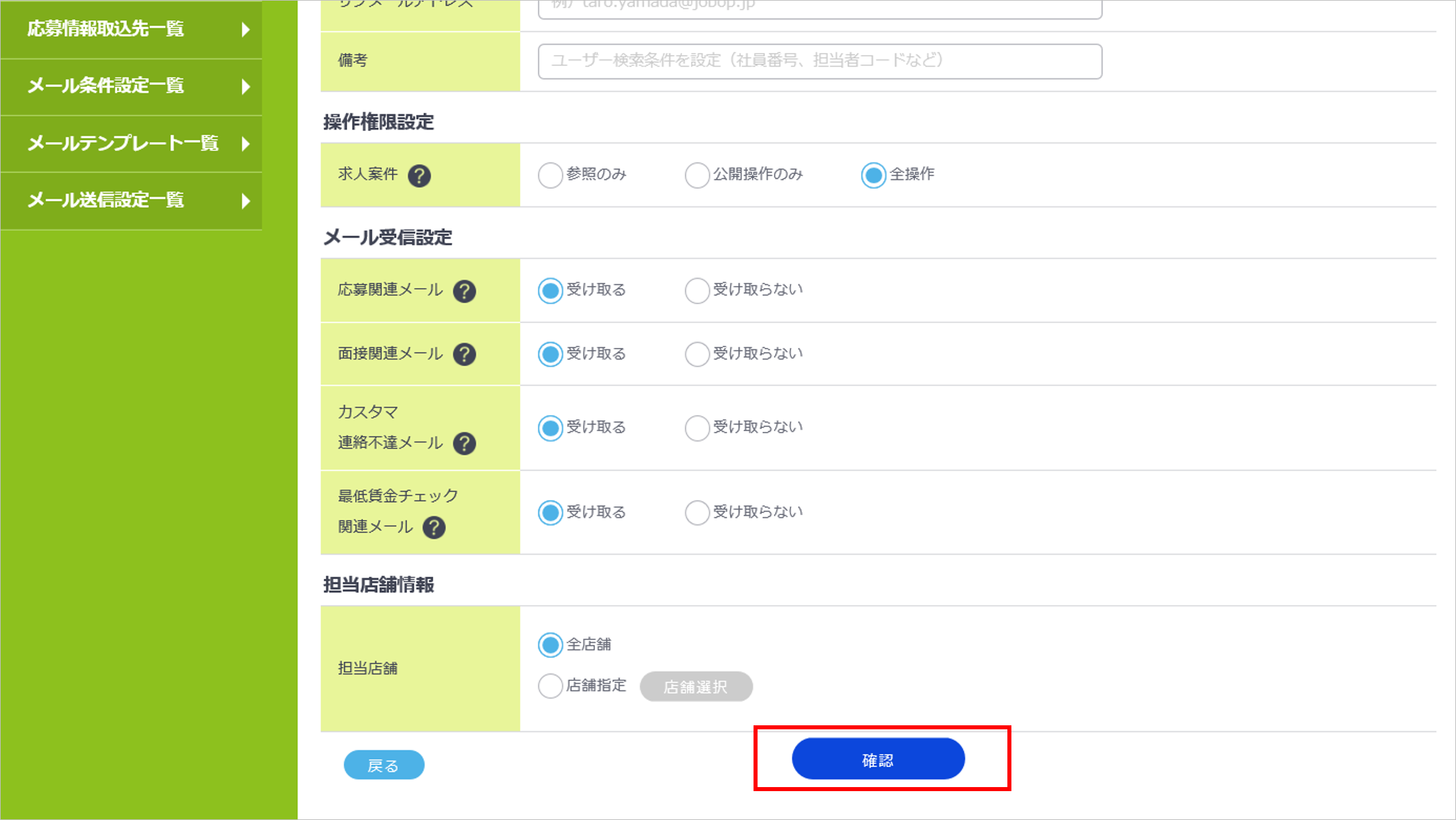
Task: Select 店舗指定 radio option
Action: tap(550, 686)
